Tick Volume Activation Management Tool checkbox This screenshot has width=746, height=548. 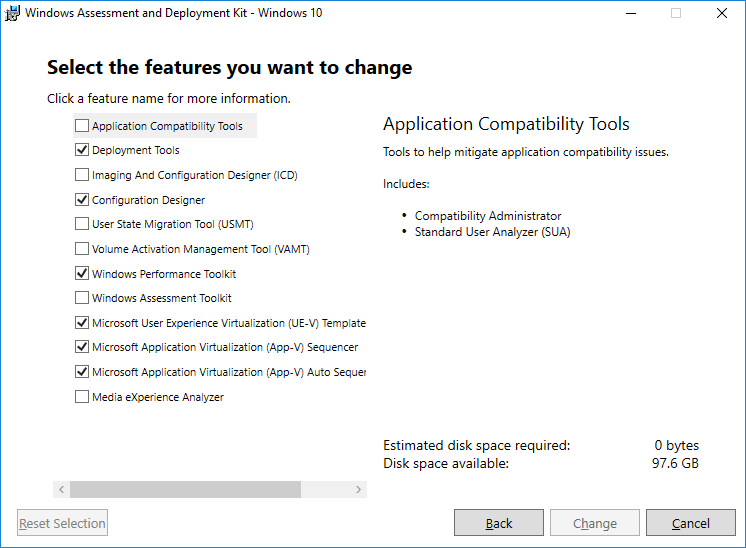click(82, 248)
